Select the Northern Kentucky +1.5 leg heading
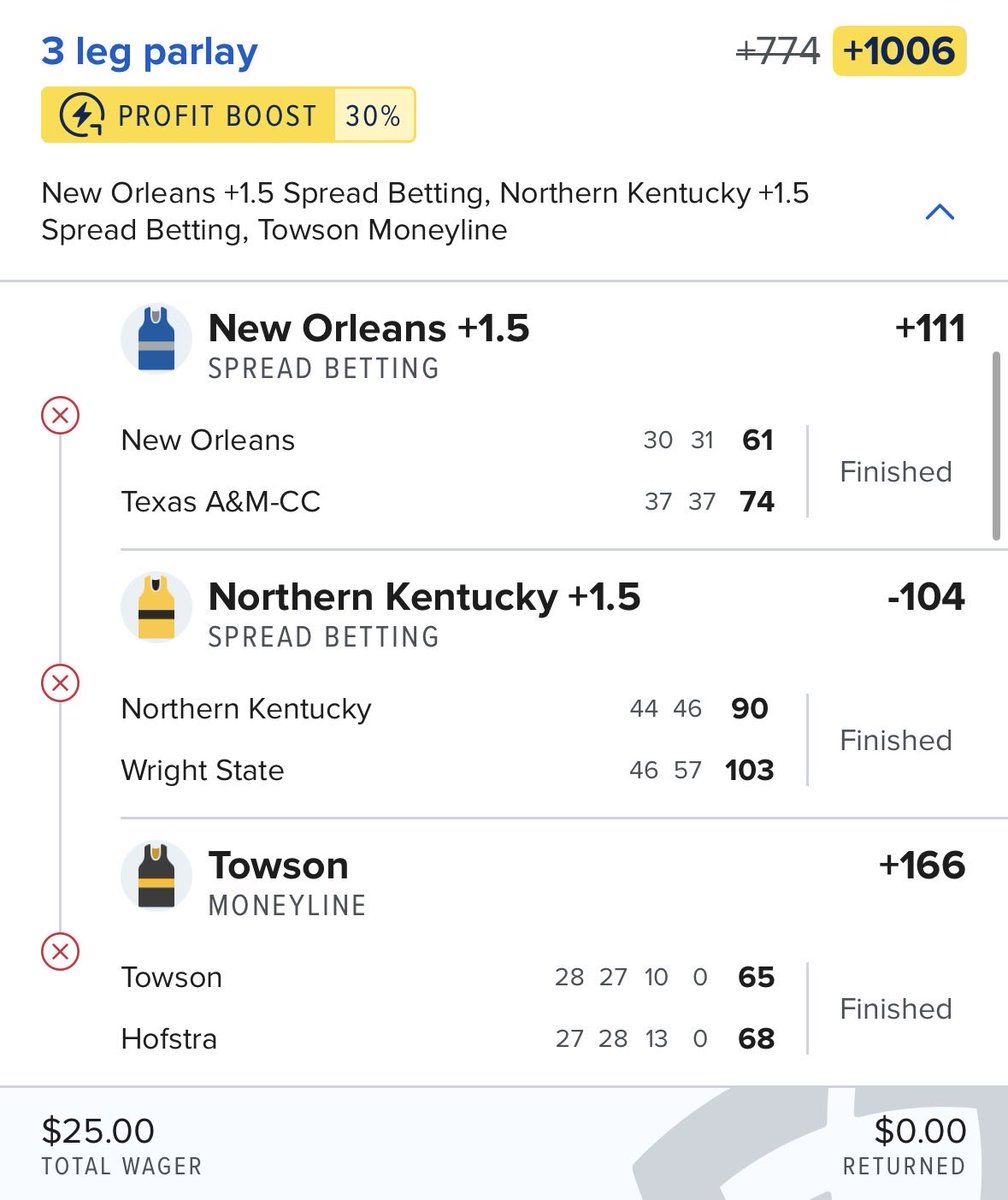This screenshot has height=1200, width=1008. point(423,597)
